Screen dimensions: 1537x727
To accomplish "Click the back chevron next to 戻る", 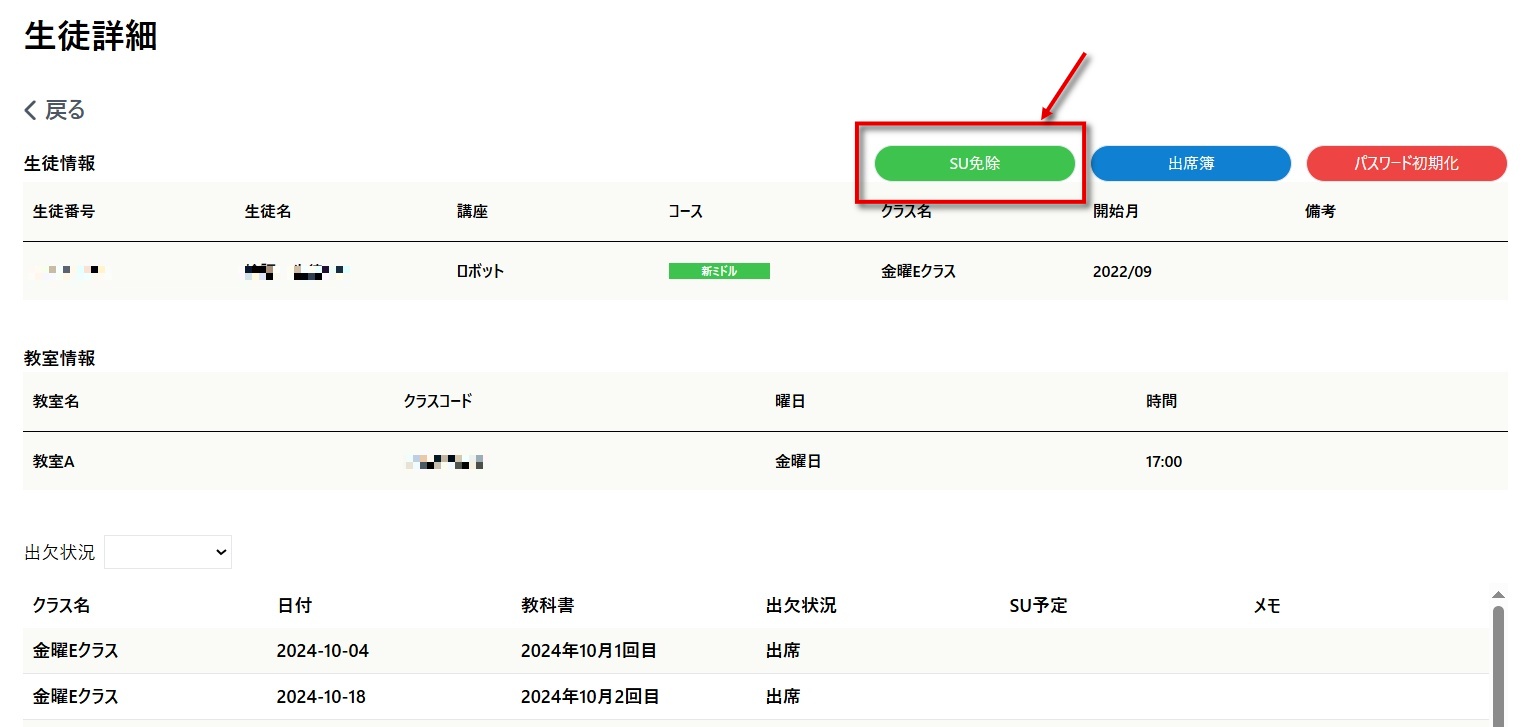I will click(x=31, y=110).
